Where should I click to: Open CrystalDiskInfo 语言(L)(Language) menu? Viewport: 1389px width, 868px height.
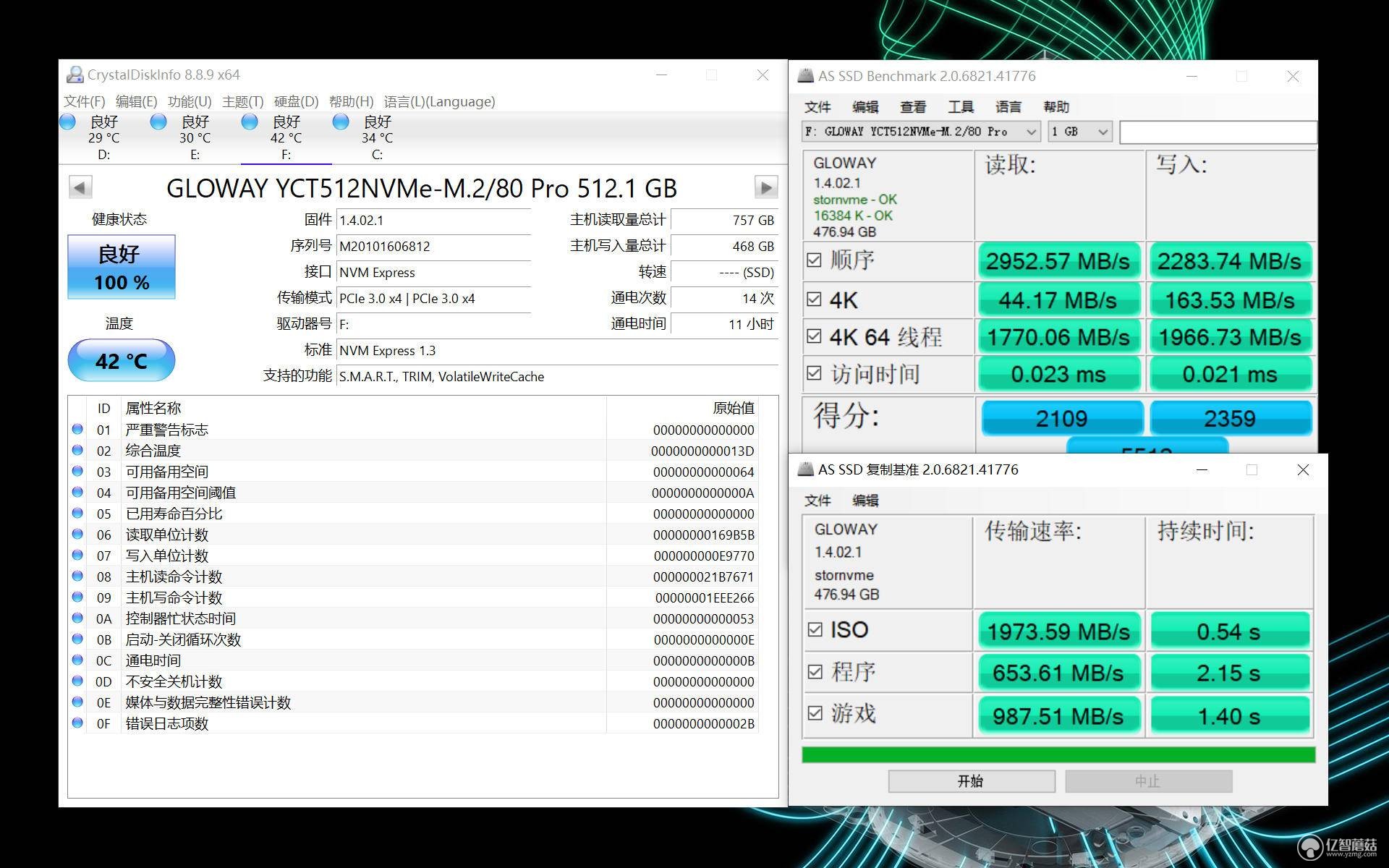click(x=440, y=101)
